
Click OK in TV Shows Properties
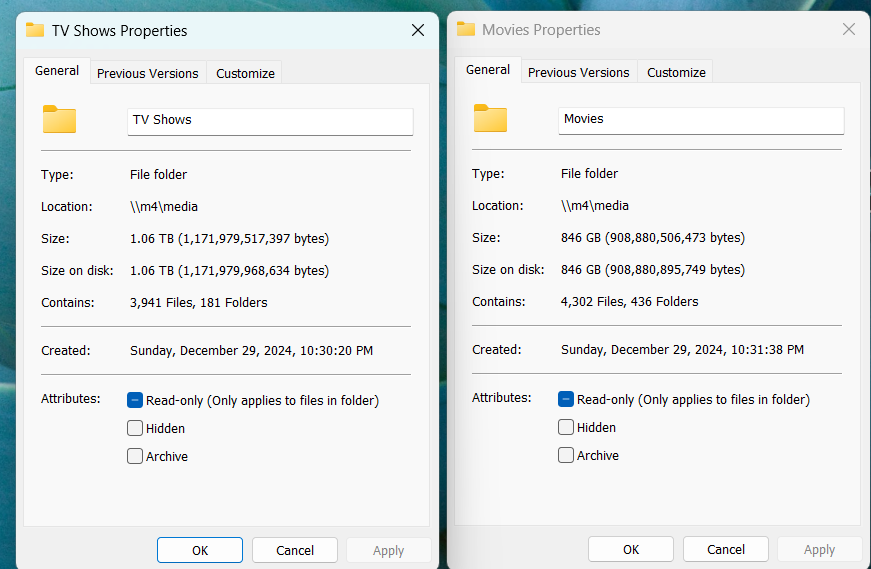tap(200, 550)
